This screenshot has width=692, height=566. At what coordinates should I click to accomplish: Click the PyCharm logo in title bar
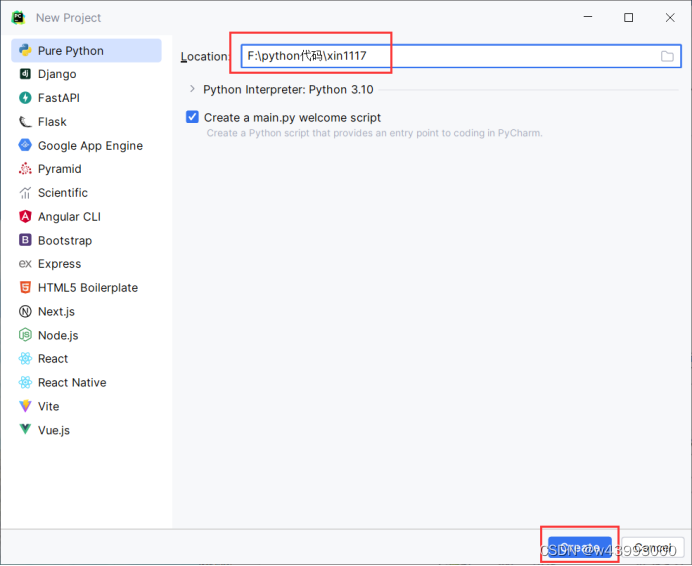click(18, 18)
